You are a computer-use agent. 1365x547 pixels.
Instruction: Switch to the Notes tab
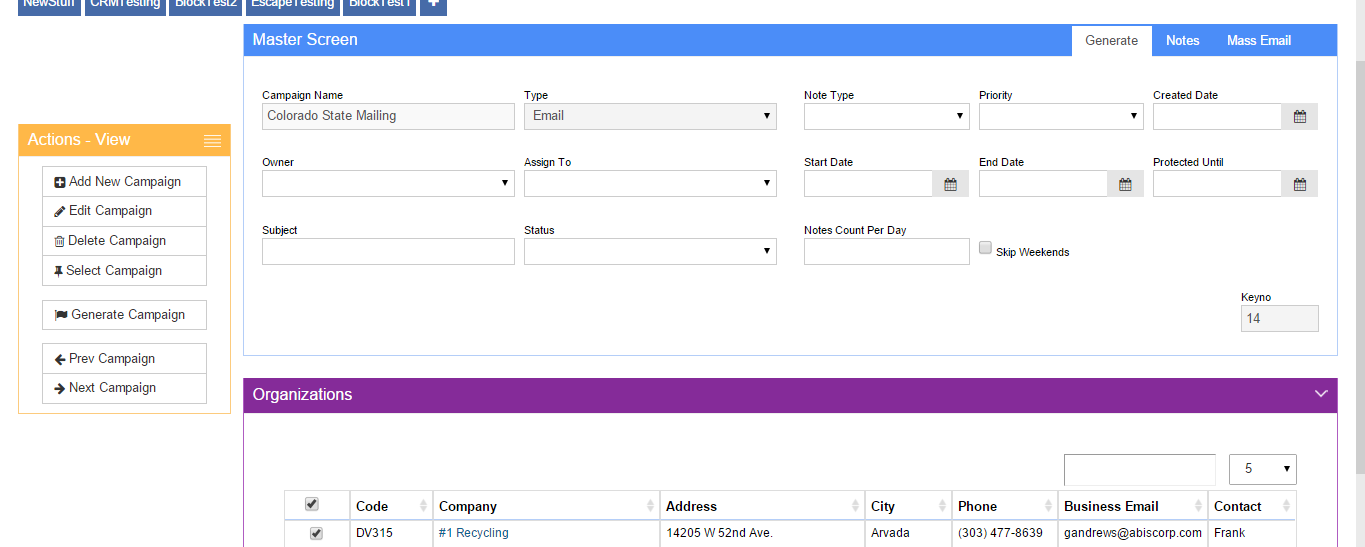[1182, 41]
